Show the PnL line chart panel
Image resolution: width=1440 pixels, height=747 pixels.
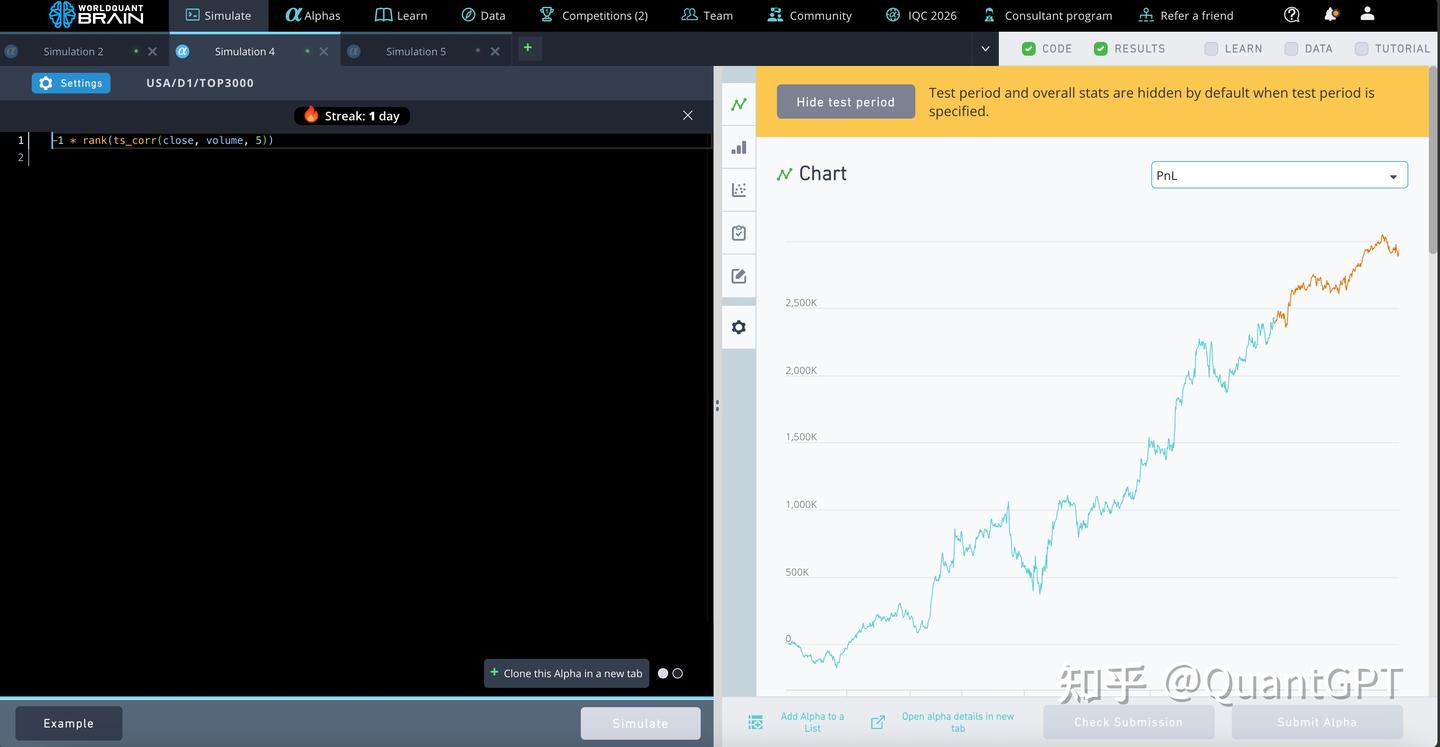[x=739, y=104]
